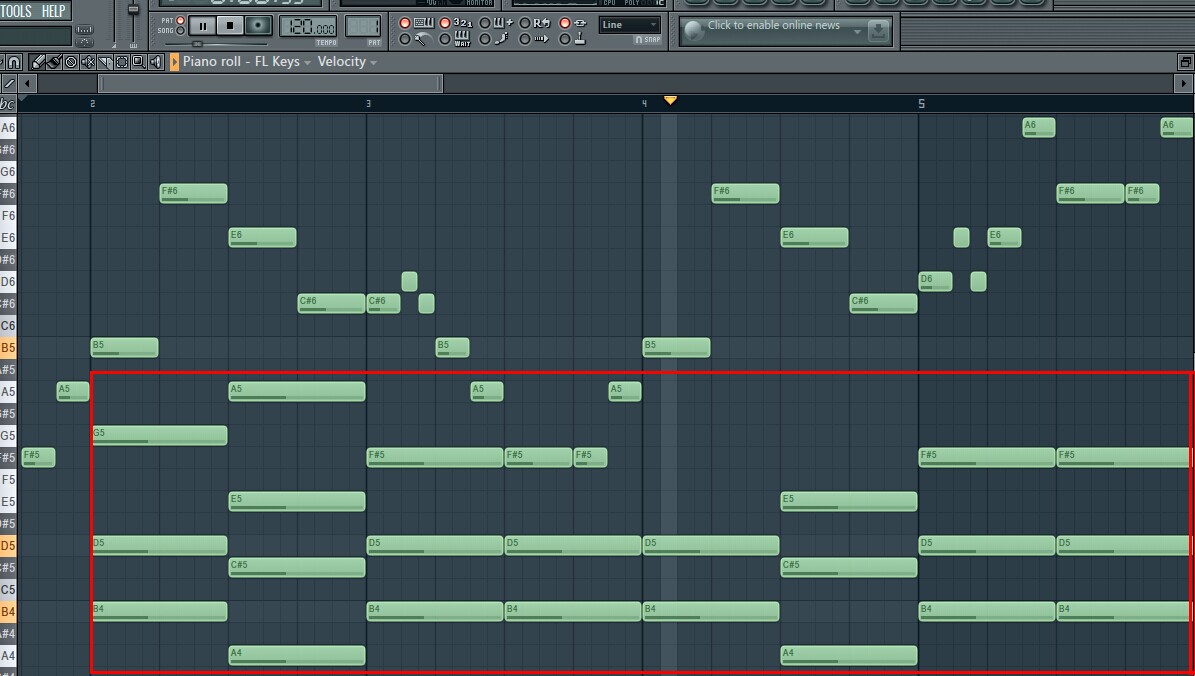This screenshot has height=676, width=1195.
Task: Click the detach window icon of piano roll
Action: [1185, 62]
